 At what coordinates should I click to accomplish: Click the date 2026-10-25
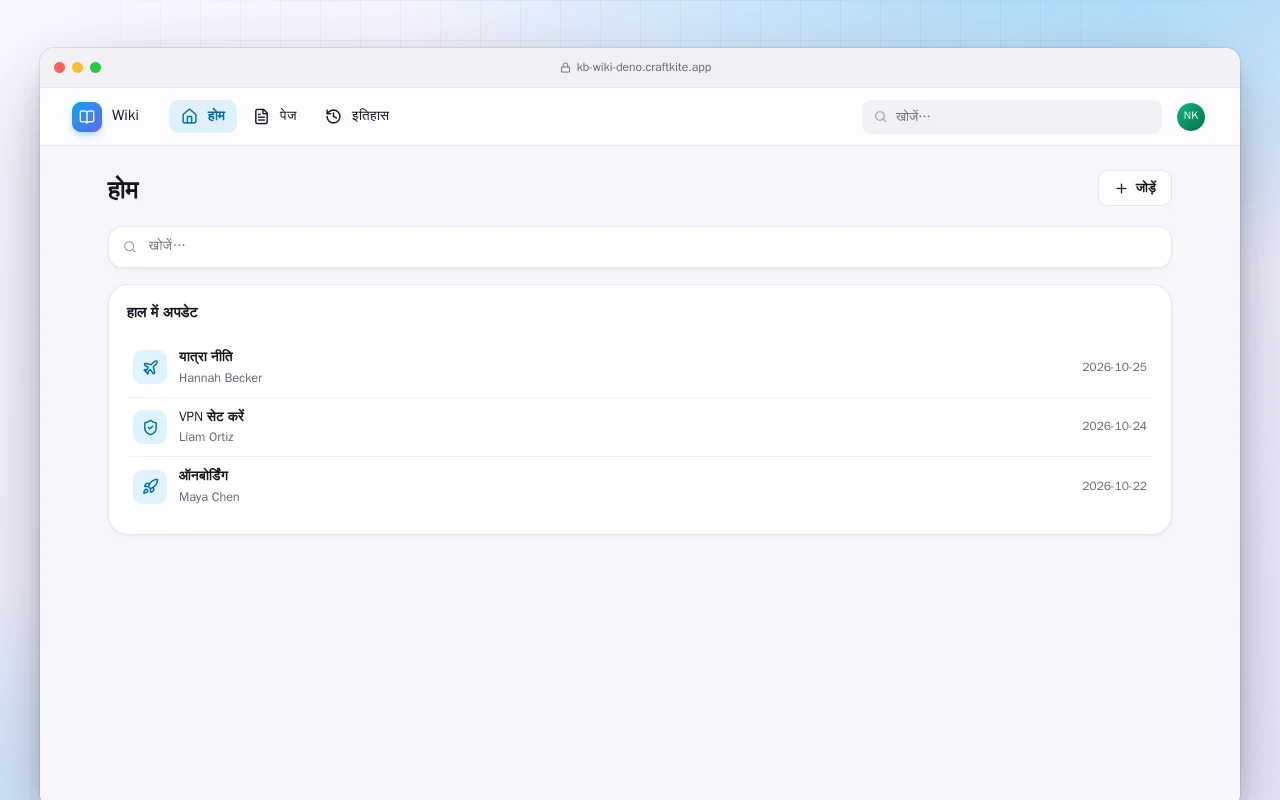point(1114,367)
